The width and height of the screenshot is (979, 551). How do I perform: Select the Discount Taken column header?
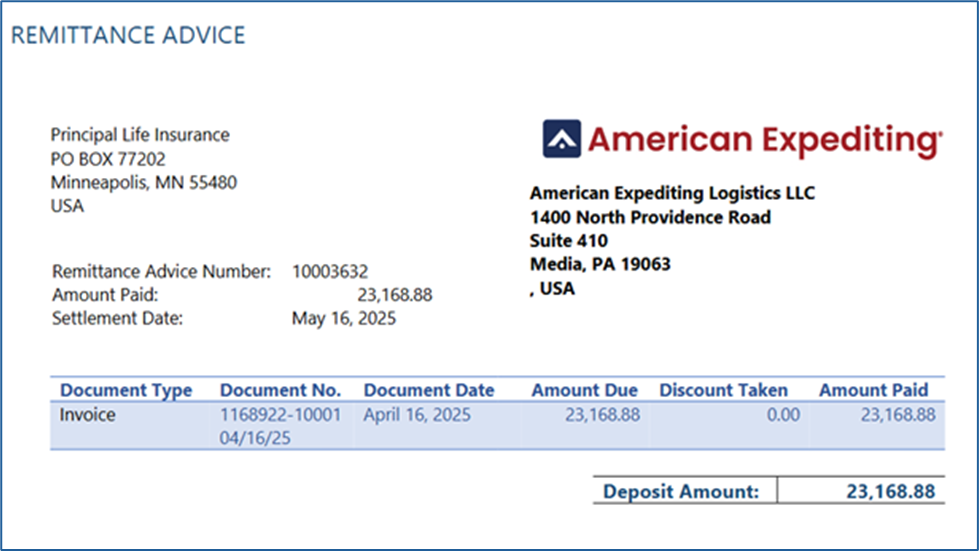point(724,391)
